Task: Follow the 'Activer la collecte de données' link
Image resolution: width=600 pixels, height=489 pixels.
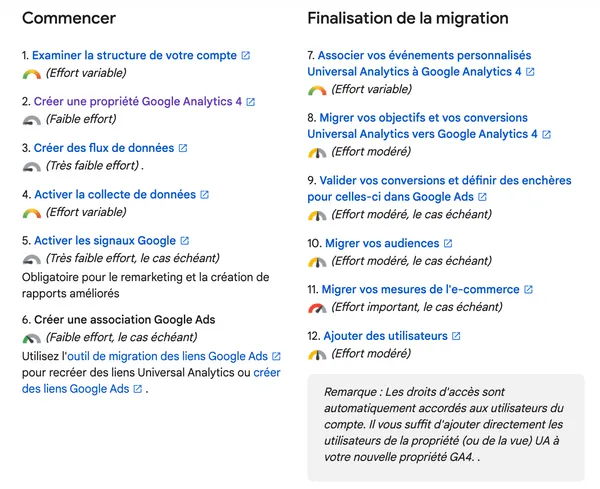Action: pos(115,194)
